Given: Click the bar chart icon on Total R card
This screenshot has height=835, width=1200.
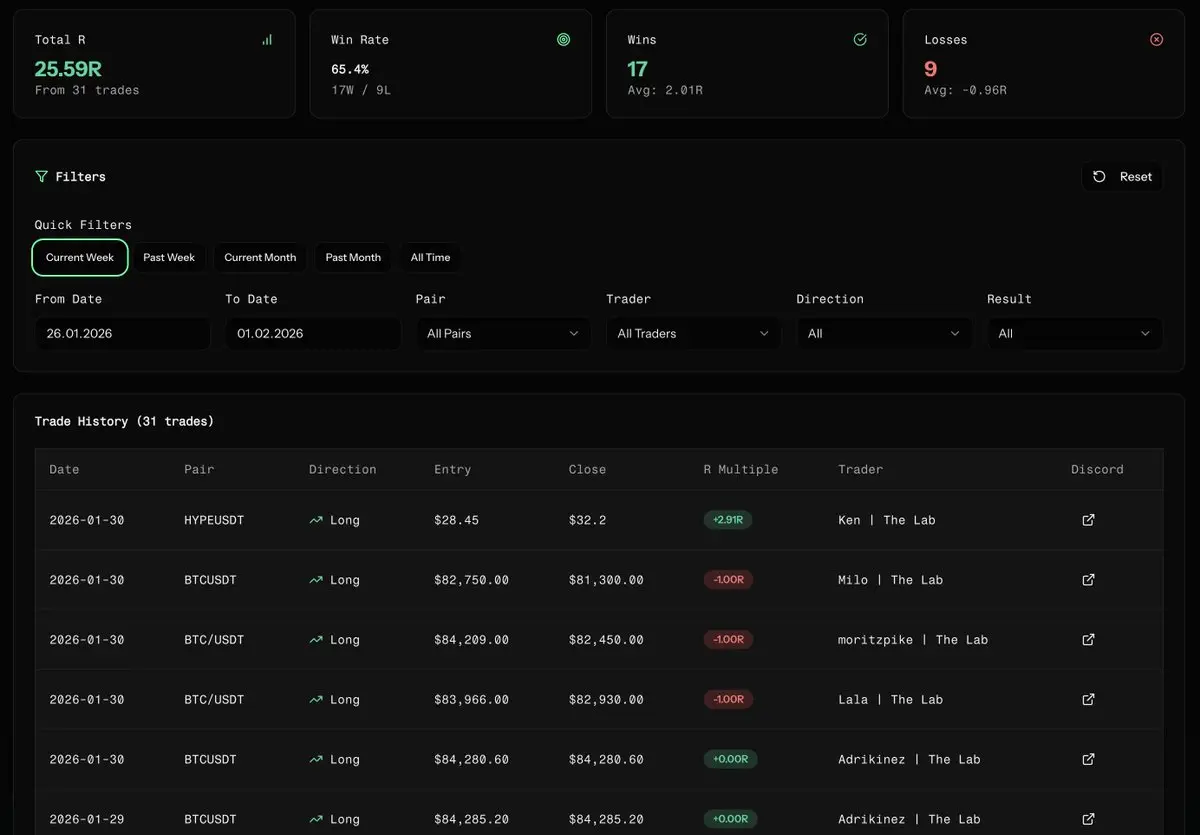Looking at the screenshot, I should [x=267, y=40].
